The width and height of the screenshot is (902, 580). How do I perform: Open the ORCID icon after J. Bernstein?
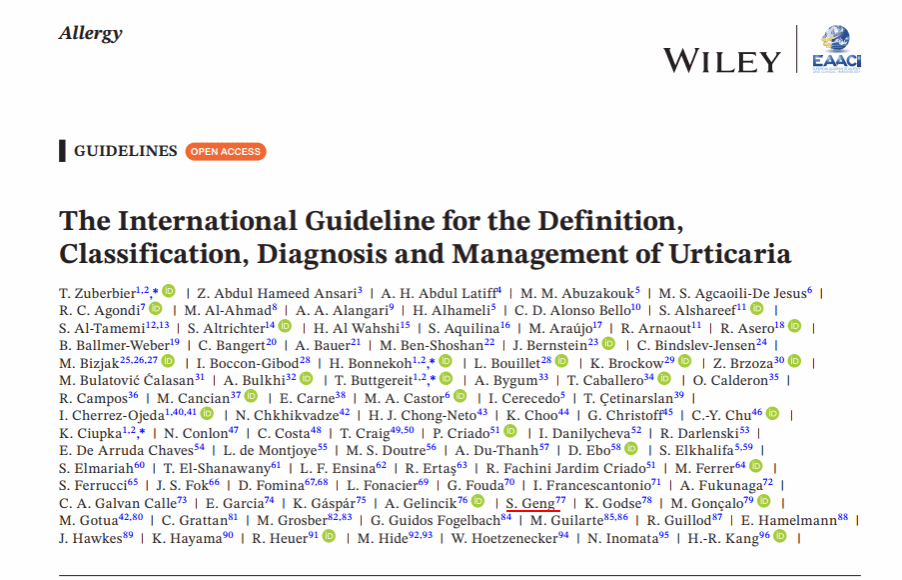pyautogui.click(x=608, y=344)
